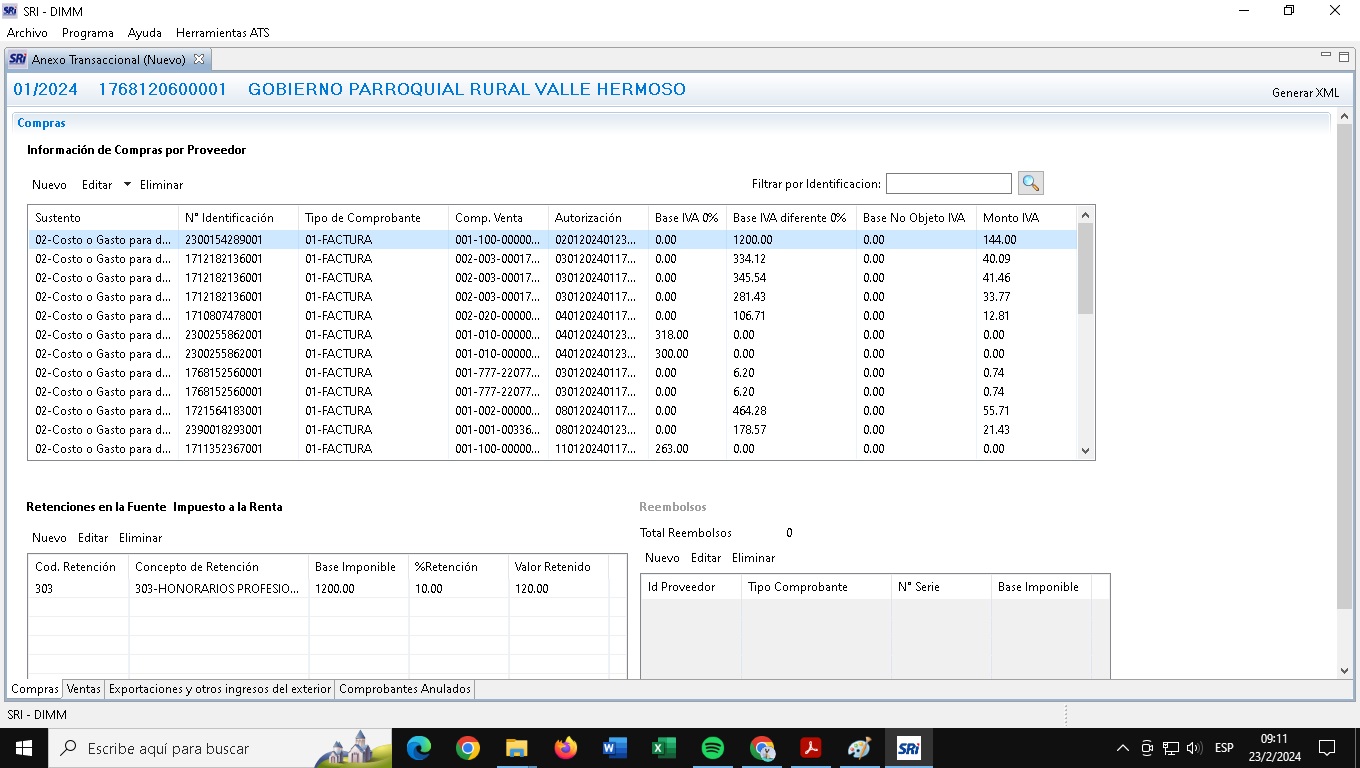Image resolution: width=1360 pixels, height=768 pixels.
Task: Click the Filtrar por Identificacion field
Action: coord(948,184)
